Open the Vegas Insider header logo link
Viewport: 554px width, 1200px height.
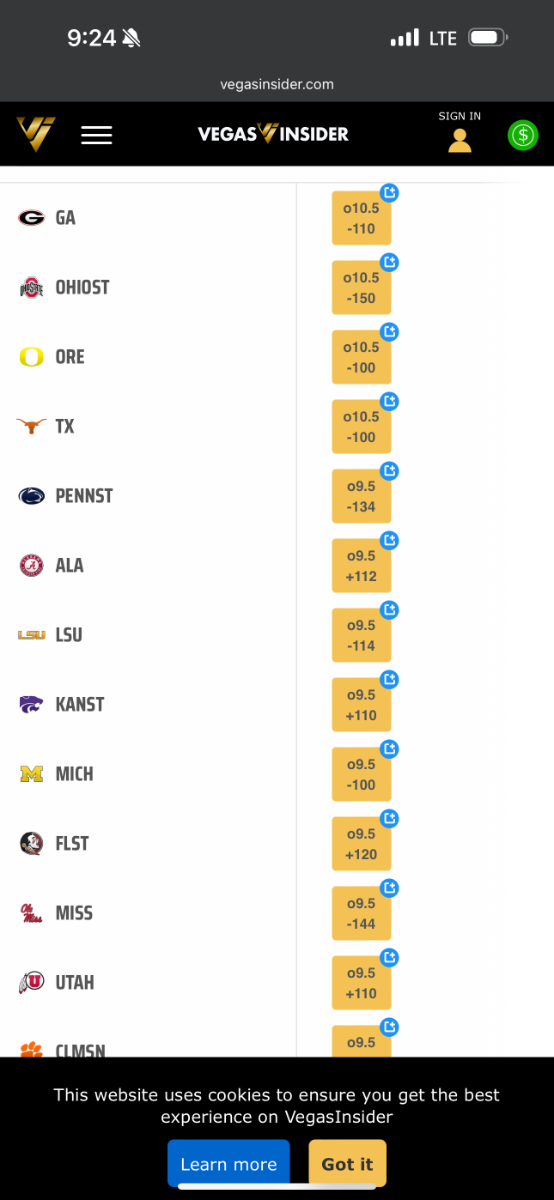[273, 134]
